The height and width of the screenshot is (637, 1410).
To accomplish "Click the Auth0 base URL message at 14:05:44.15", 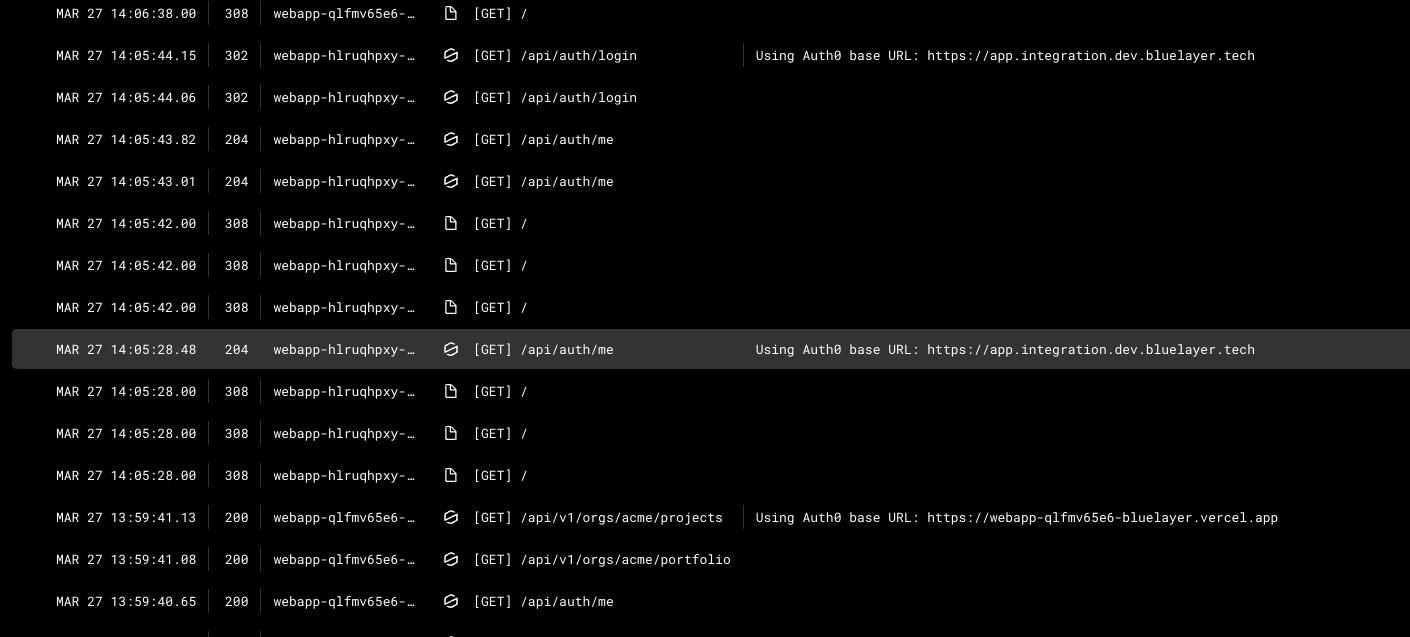I will 1005,56.
